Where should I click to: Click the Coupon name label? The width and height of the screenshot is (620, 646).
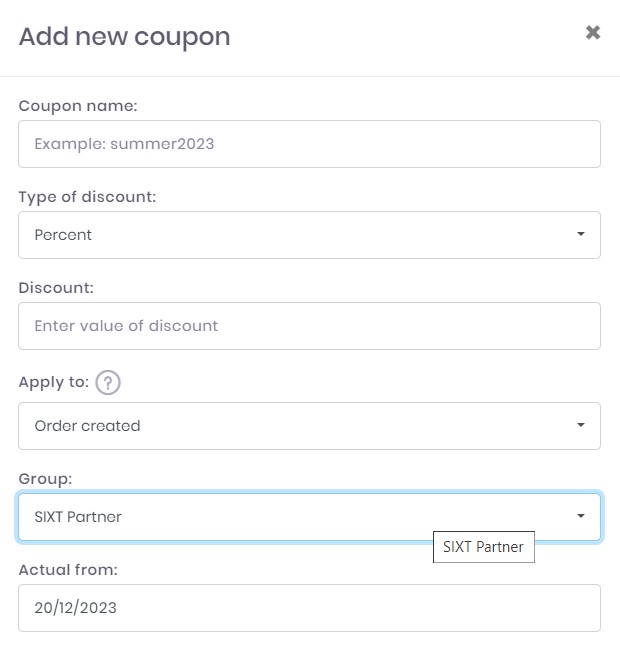[x=78, y=106]
